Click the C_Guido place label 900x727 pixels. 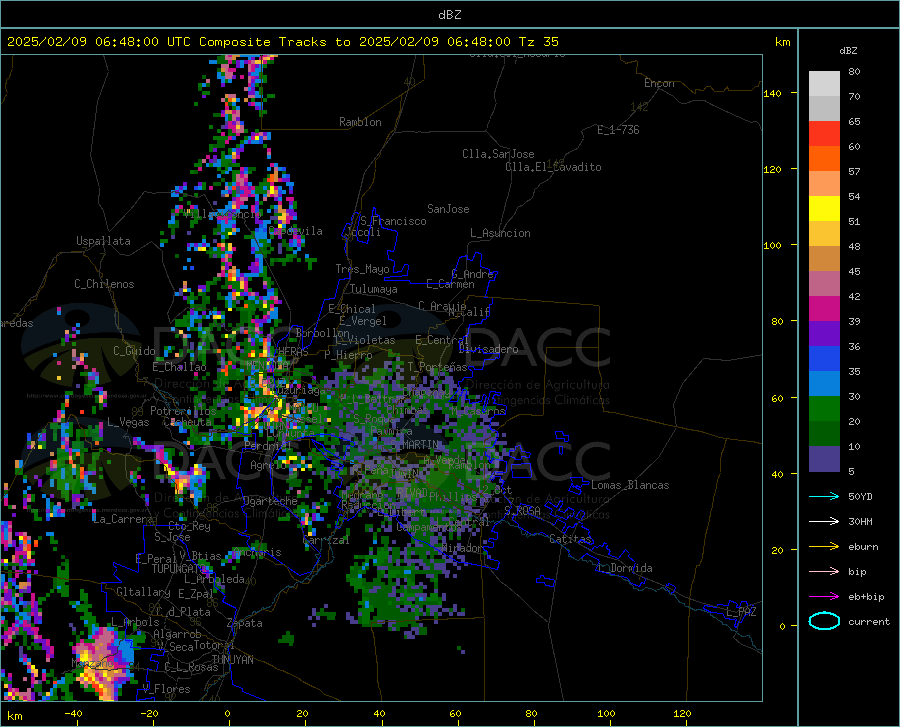point(134,351)
